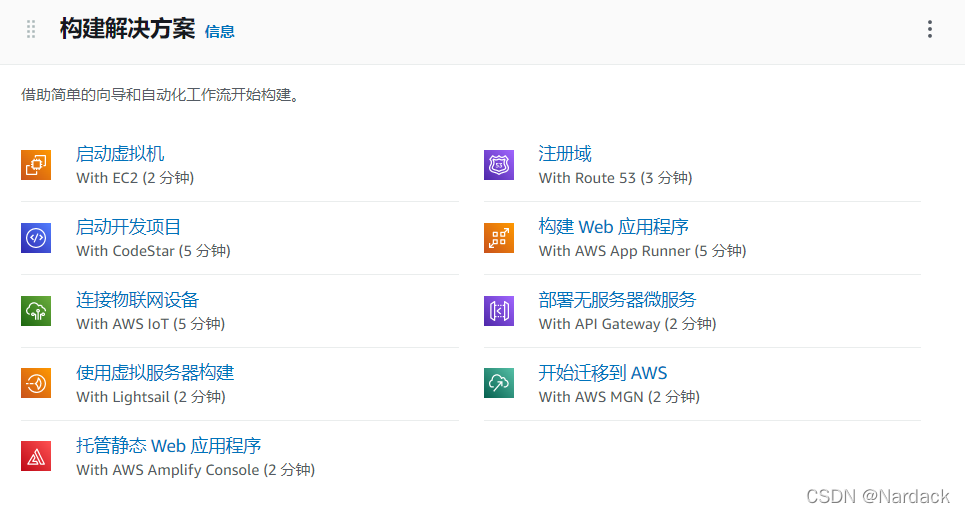Viewport: 965px width, 513px height.
Task: Click the text 'With EC2 (2 分钟)'
Action: (135, 178)
